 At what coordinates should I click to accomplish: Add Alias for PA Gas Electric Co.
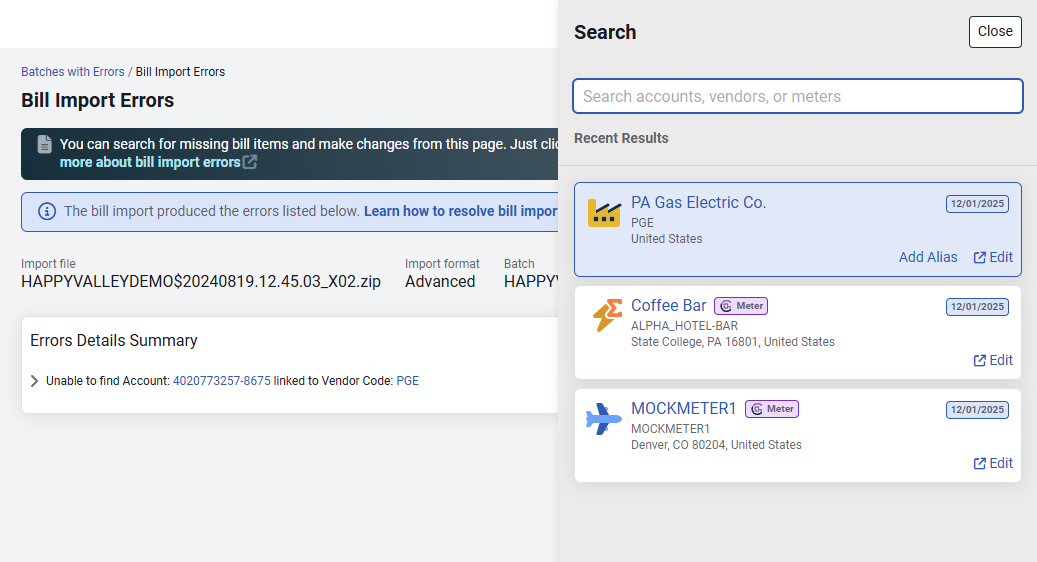pyautogui.click(x=927, y=257)
